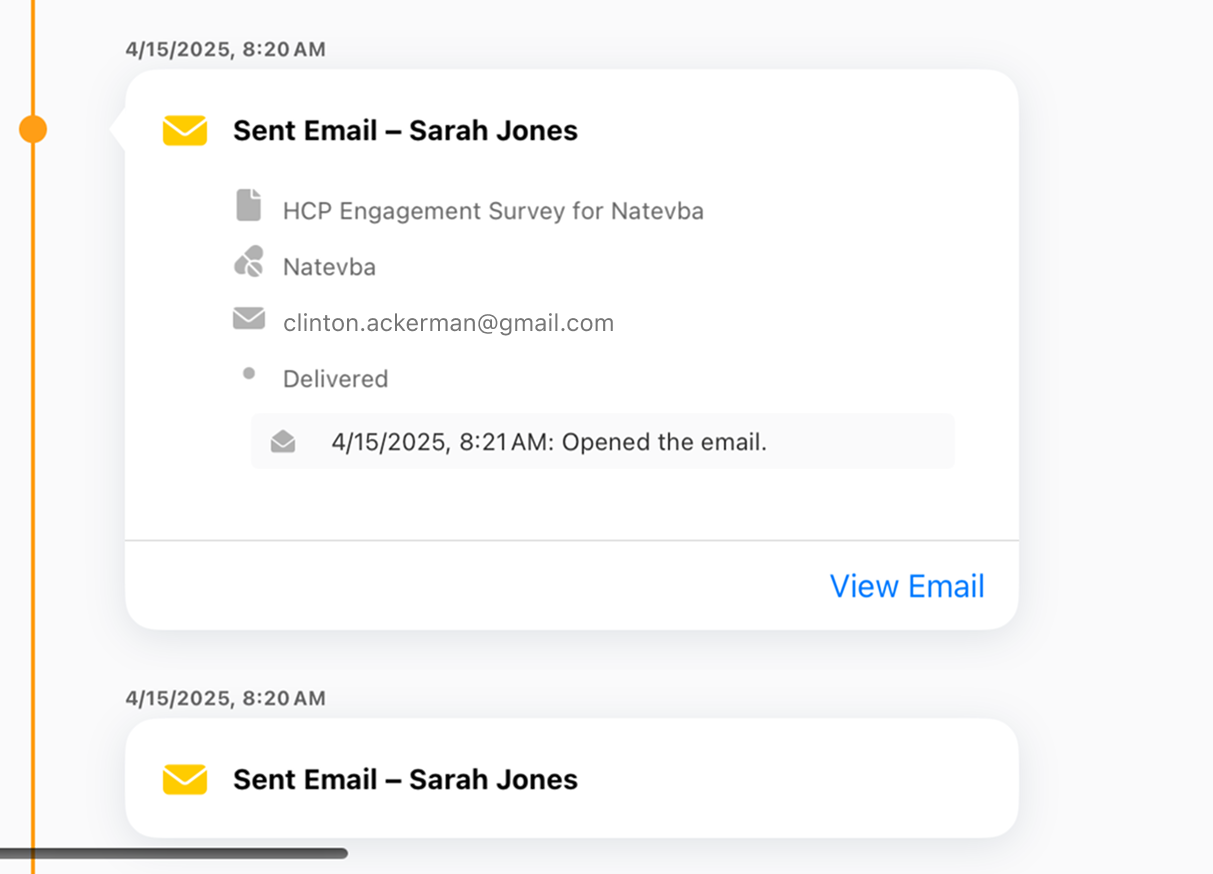The image size is (1213, 874).
Task: Click the clinton.ackerman@gmail.com email address
Action: 448,323
